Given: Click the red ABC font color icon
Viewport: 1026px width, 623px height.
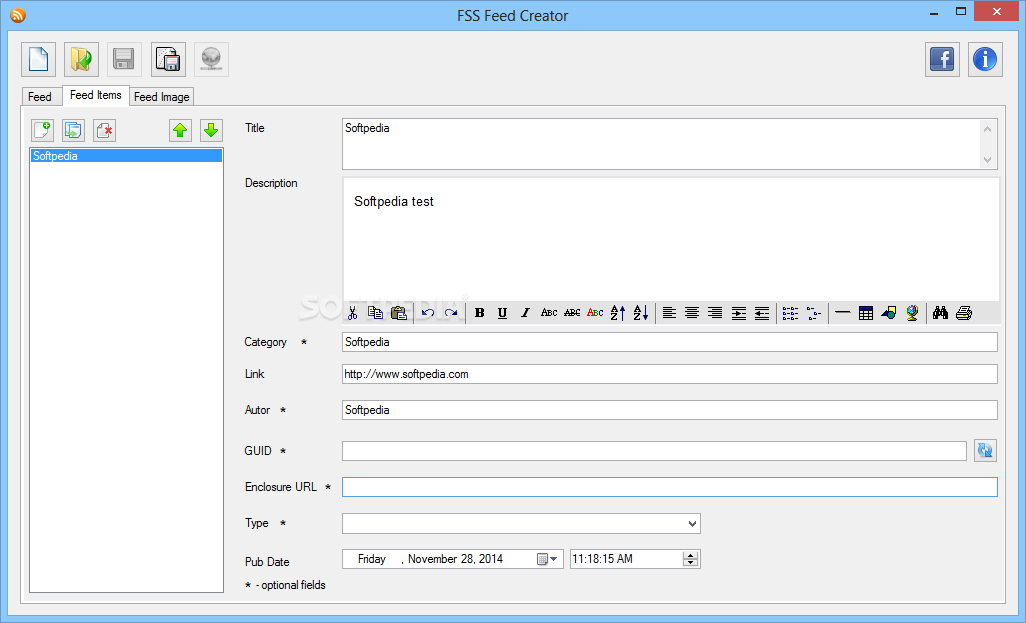Looking at the screenshot, I should click(x=595, y=313).
